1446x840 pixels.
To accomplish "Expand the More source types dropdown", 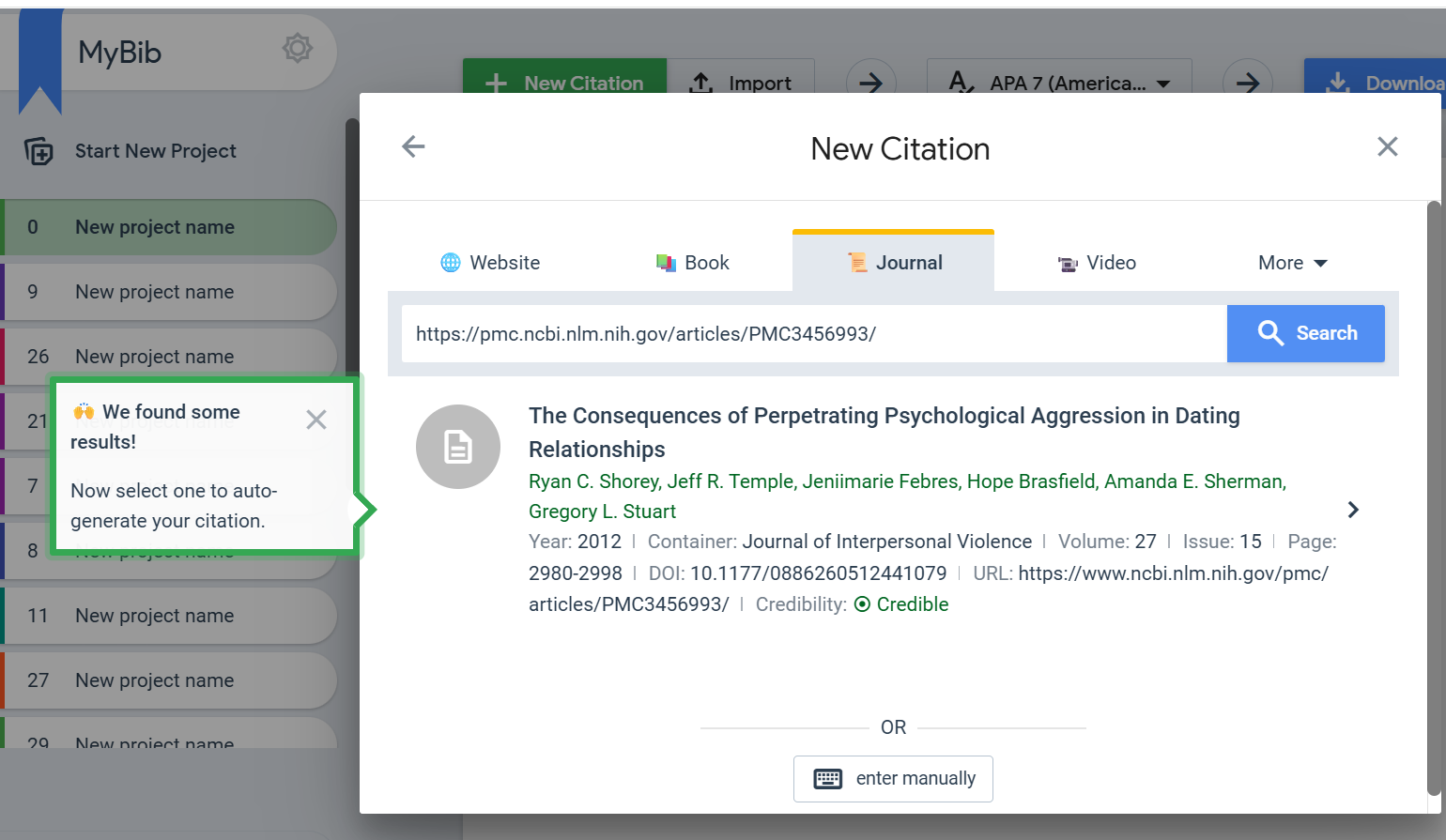I will (x=1292, y=263).
